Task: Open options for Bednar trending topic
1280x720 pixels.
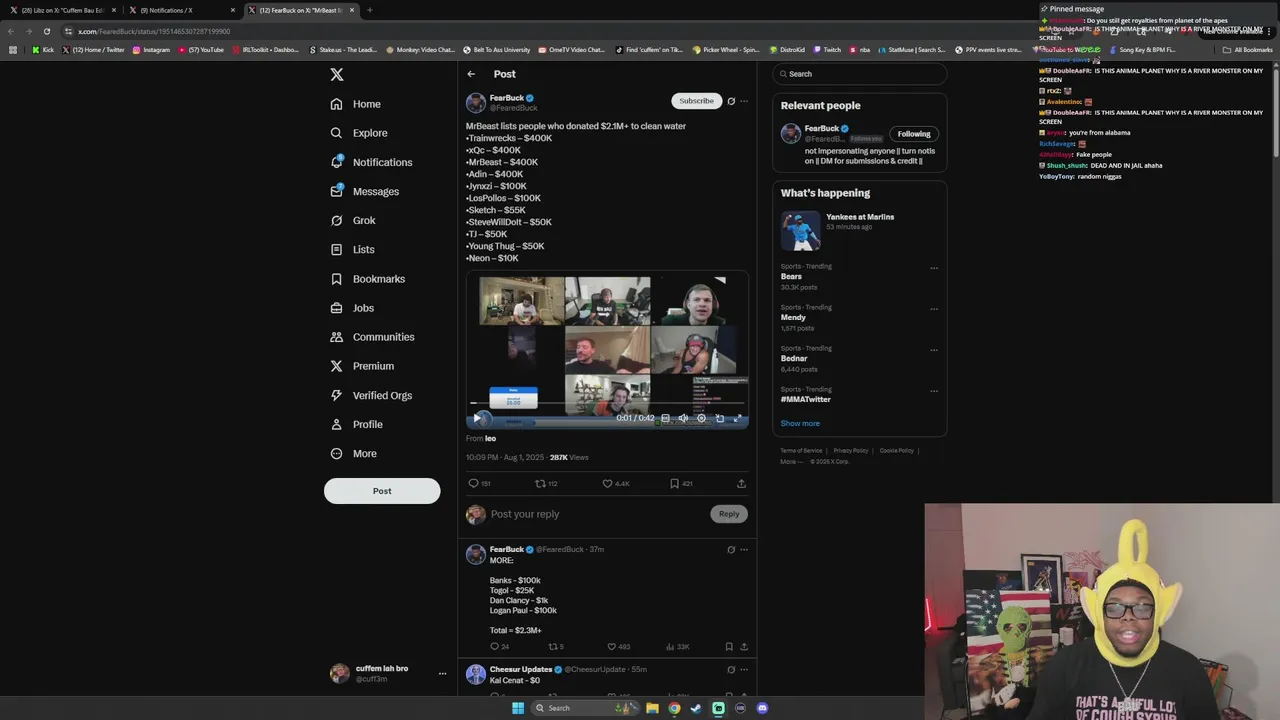Action: click(x=934, y=350)
